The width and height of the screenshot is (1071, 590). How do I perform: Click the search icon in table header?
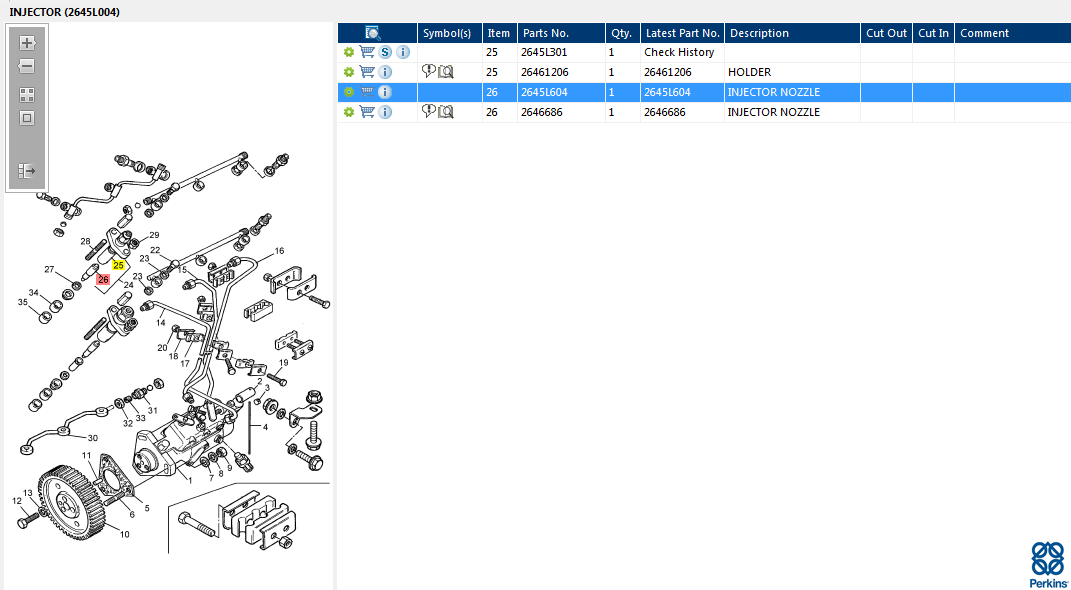(x=373, y=33)
